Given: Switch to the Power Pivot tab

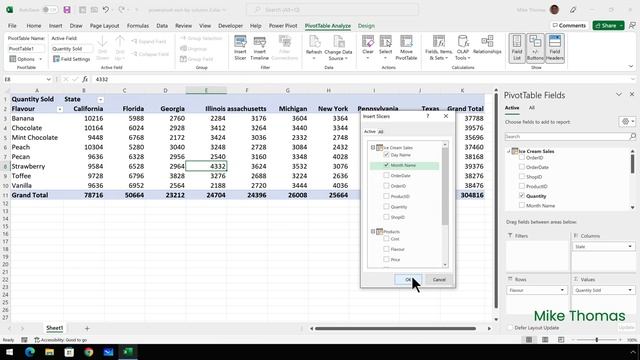Looking at the screenshot, I should coord(283,26).
